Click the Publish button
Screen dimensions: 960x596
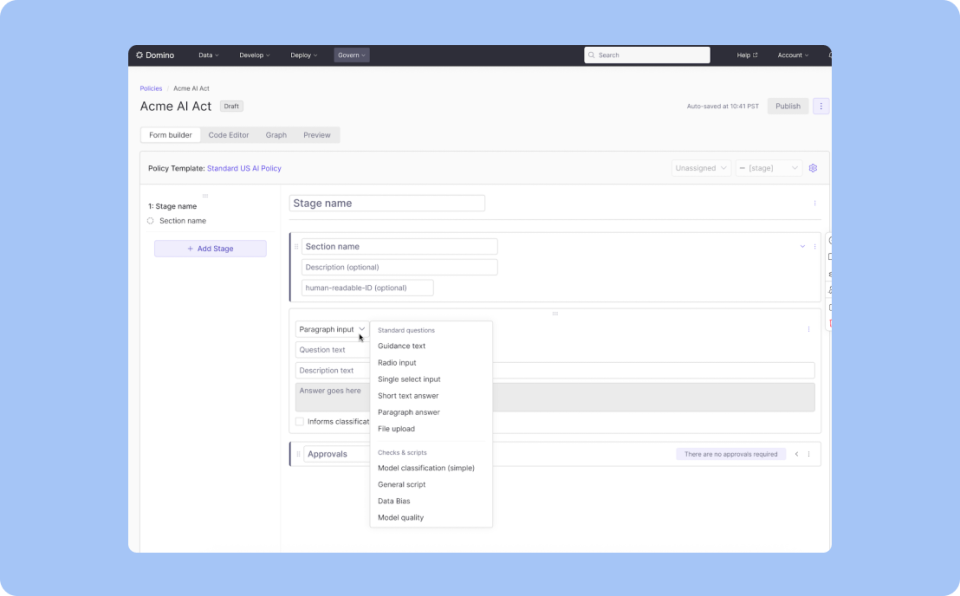[x=788, y=105]
